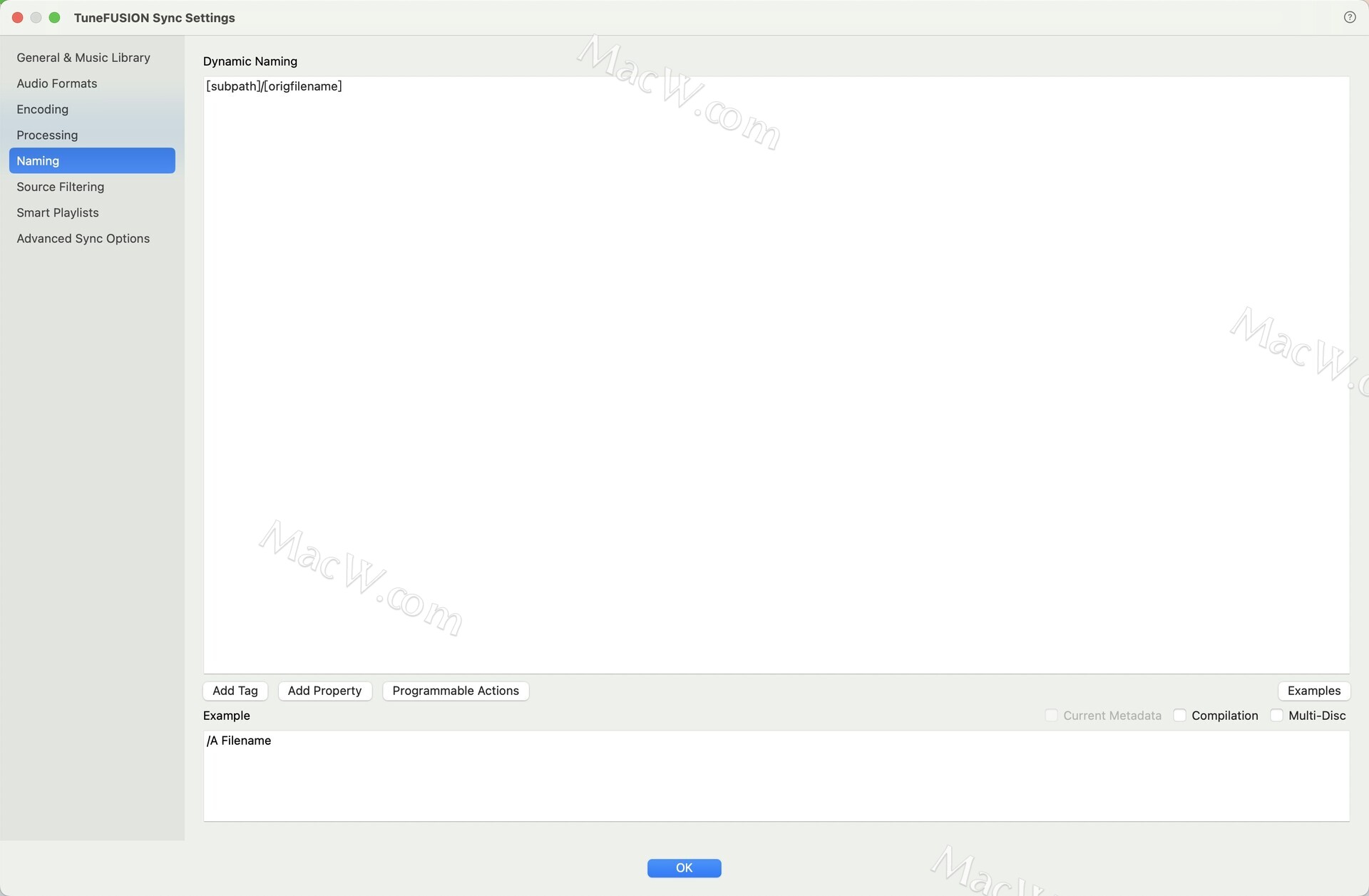Show naming Examples
Screen dimensions: 1369x896
tap(1313, 691)
